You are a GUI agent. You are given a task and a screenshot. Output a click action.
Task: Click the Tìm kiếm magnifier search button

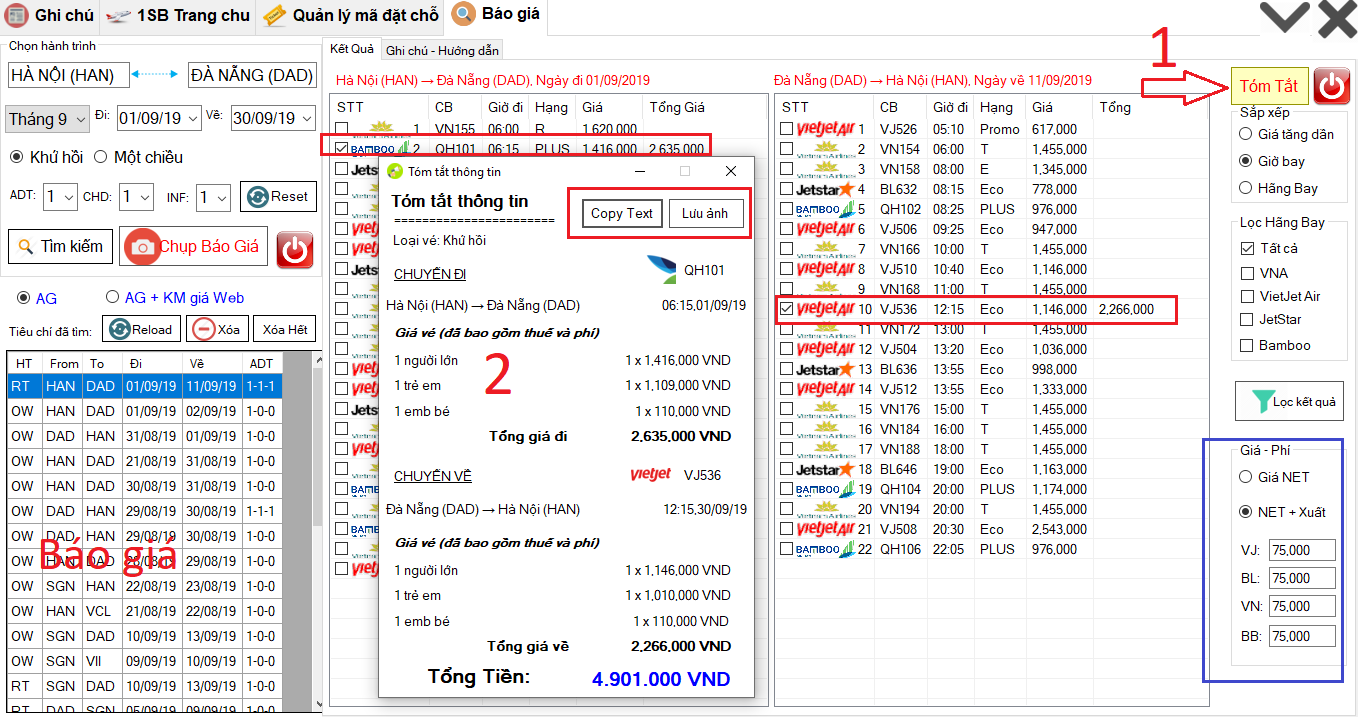[60, 246]
